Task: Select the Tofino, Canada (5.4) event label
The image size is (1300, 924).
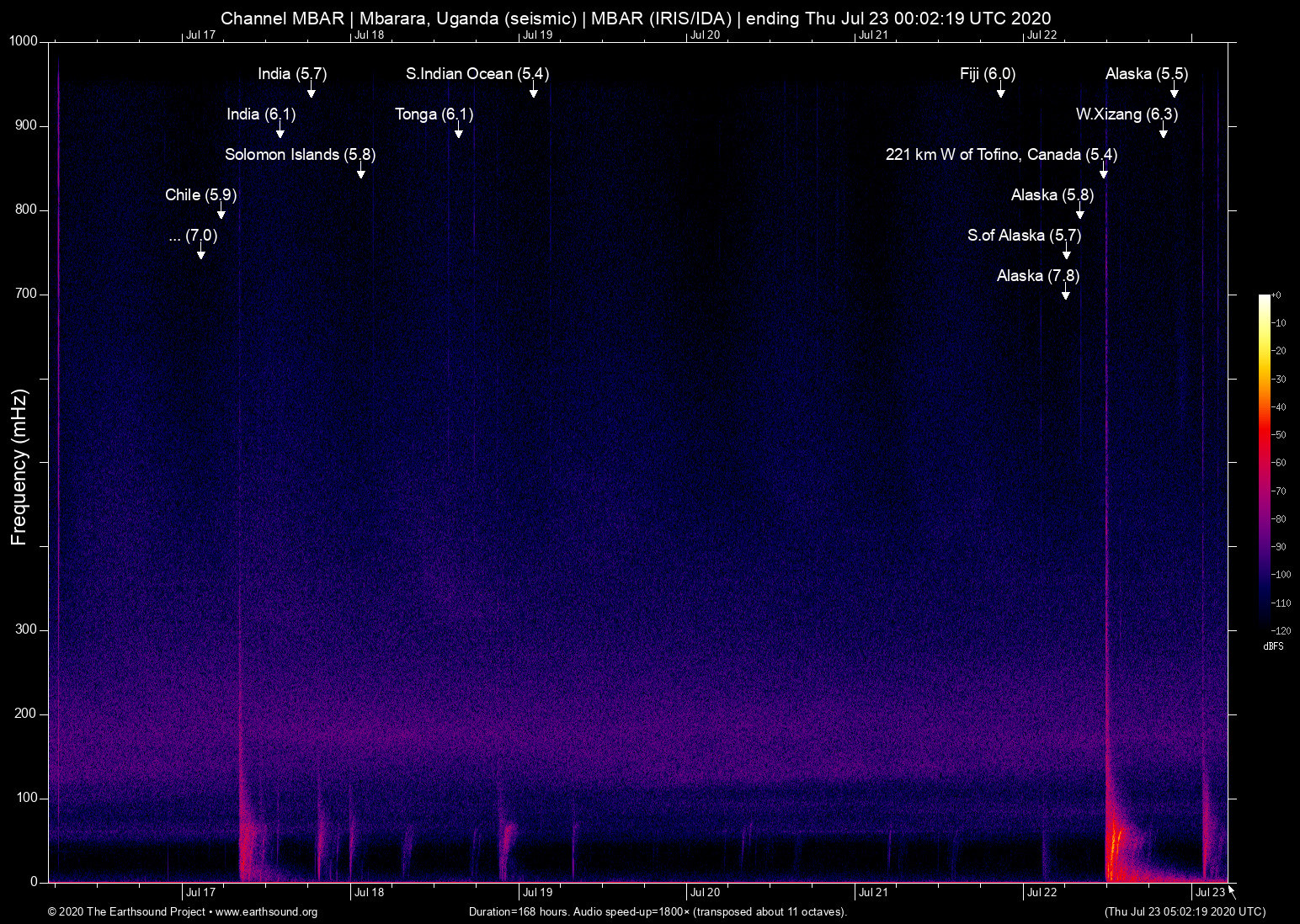Action: coord(1001,155)
